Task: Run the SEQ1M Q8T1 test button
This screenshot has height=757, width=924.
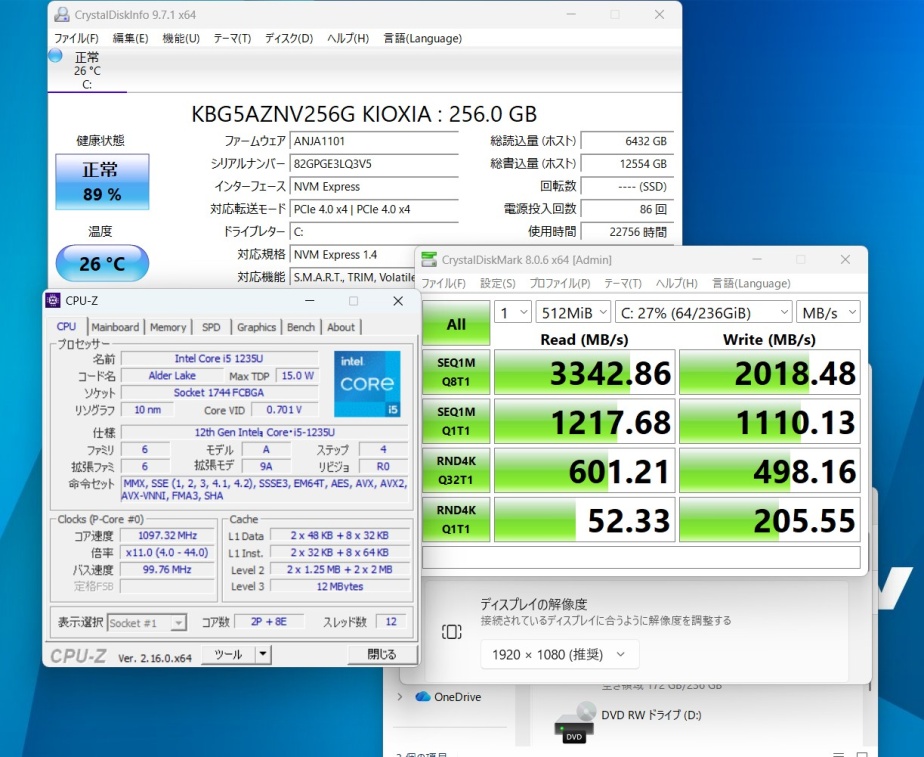Action: point(456,372)
